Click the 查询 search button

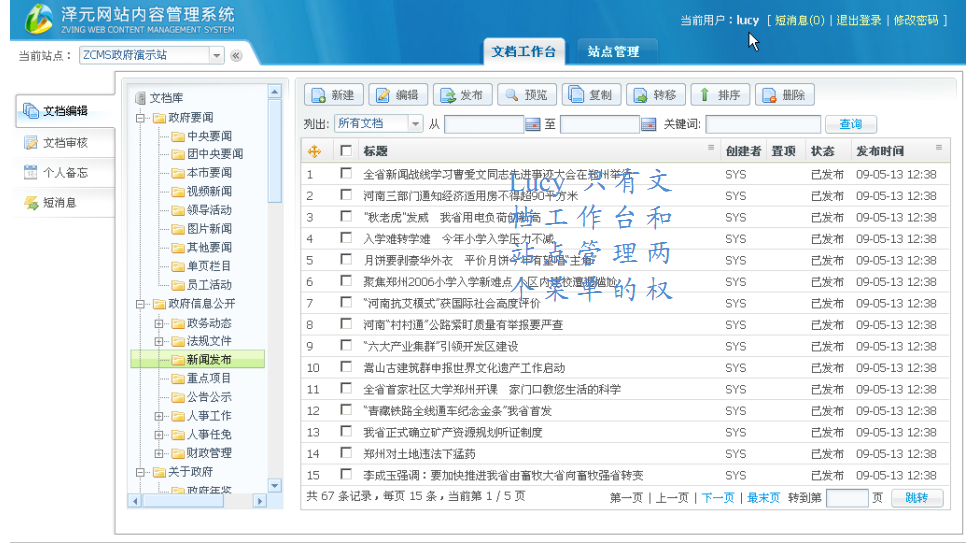(x=850, y=125)
